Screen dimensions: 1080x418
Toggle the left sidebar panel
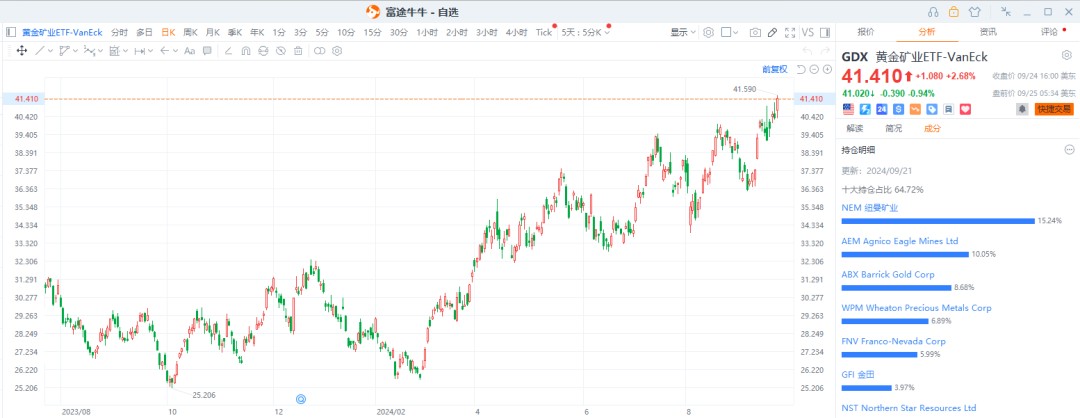[x=11, y=32]
